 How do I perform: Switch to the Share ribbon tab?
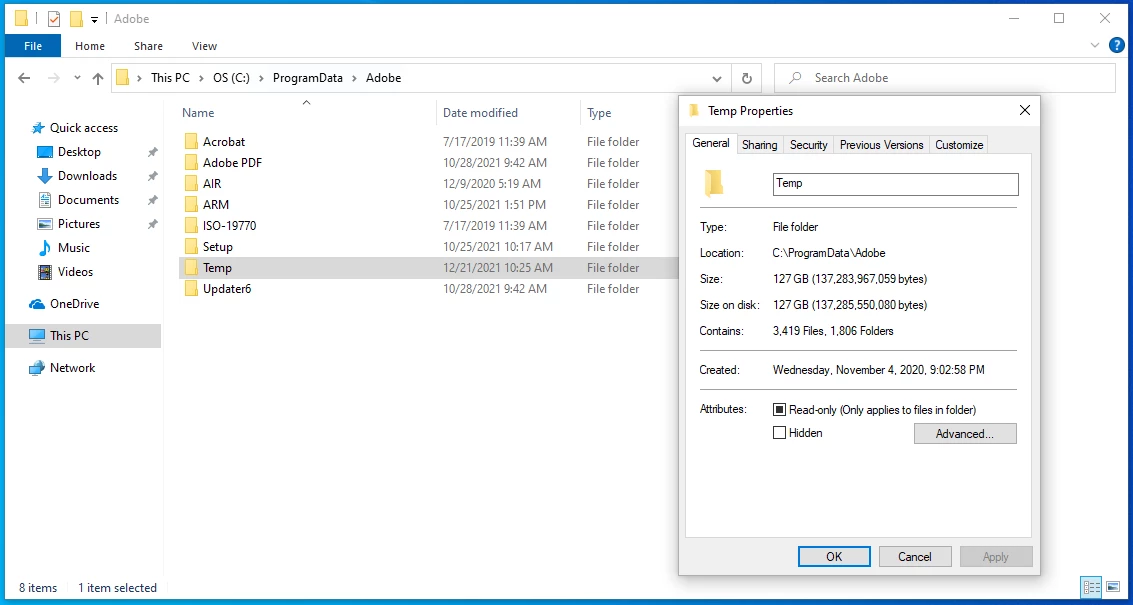148,46
